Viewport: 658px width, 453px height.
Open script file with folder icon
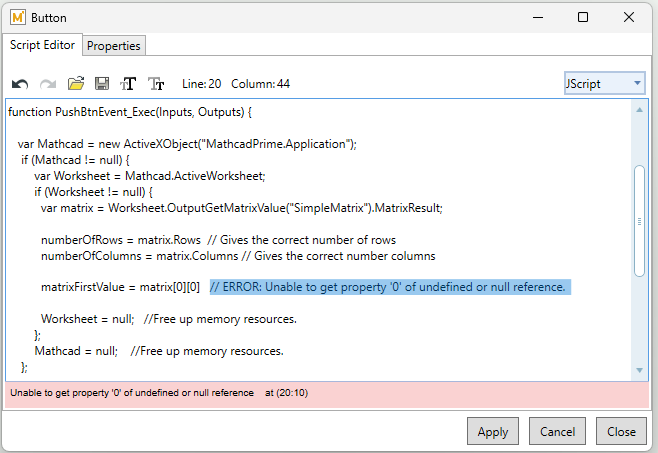pyautogui.click(x=76, y=84)
